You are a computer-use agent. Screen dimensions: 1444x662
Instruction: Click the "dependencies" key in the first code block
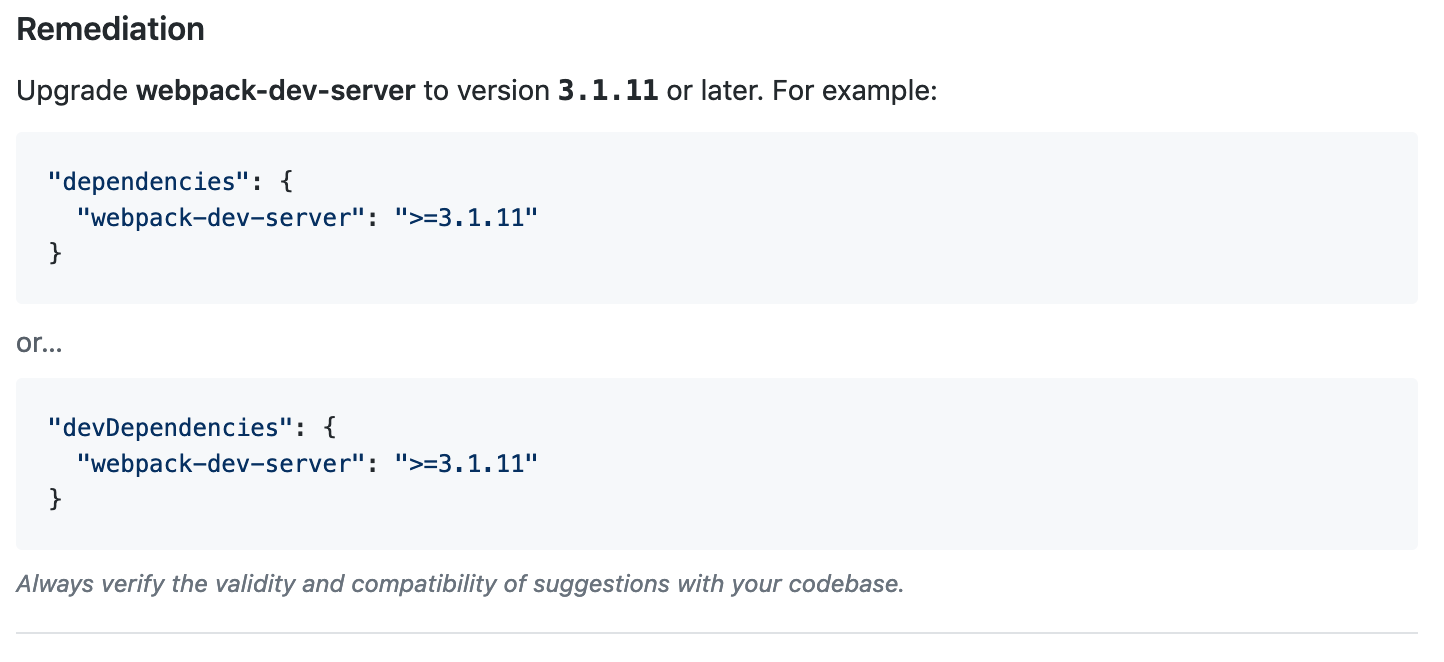149,181
